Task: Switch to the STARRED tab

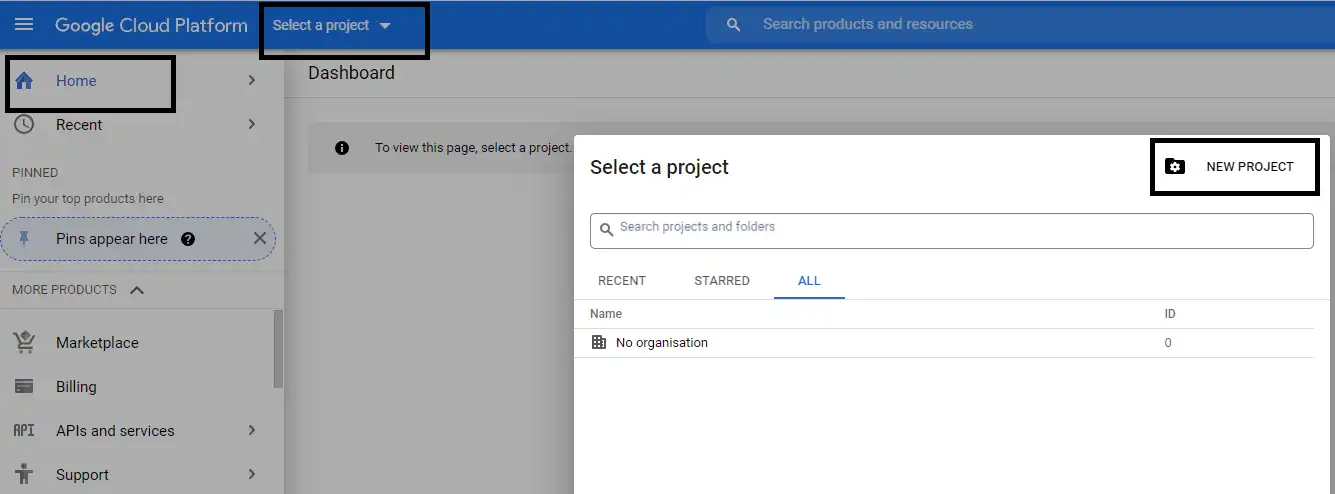Action: click(x=722, y=281)
